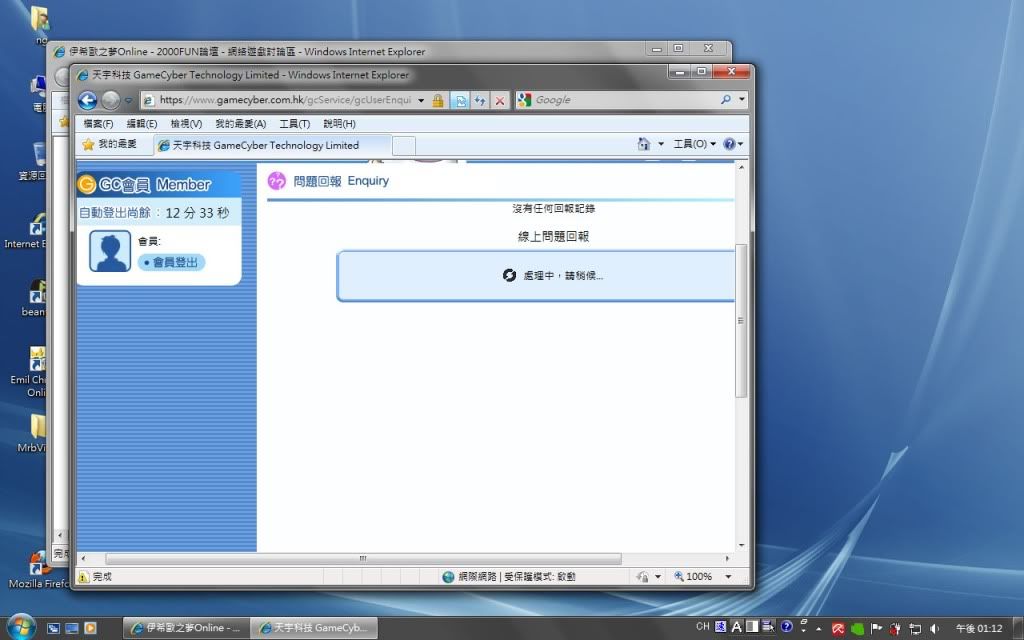Click the volume speaker tray icon
This screenshot has width=1024, height=640.
pos(935,628)
